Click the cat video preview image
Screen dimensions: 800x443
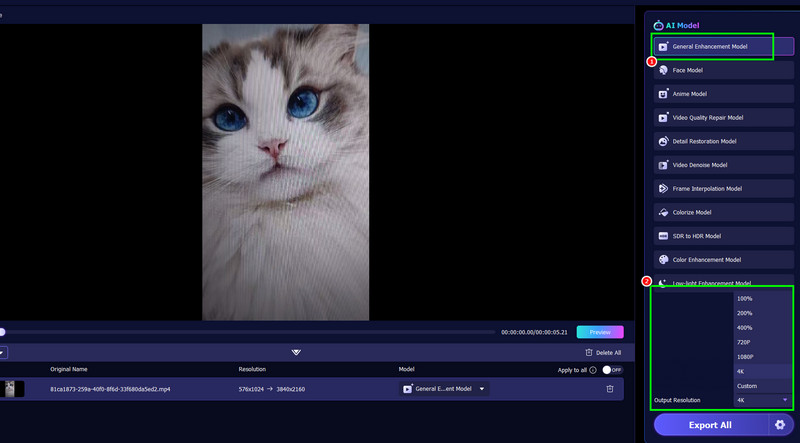(286, 173)
